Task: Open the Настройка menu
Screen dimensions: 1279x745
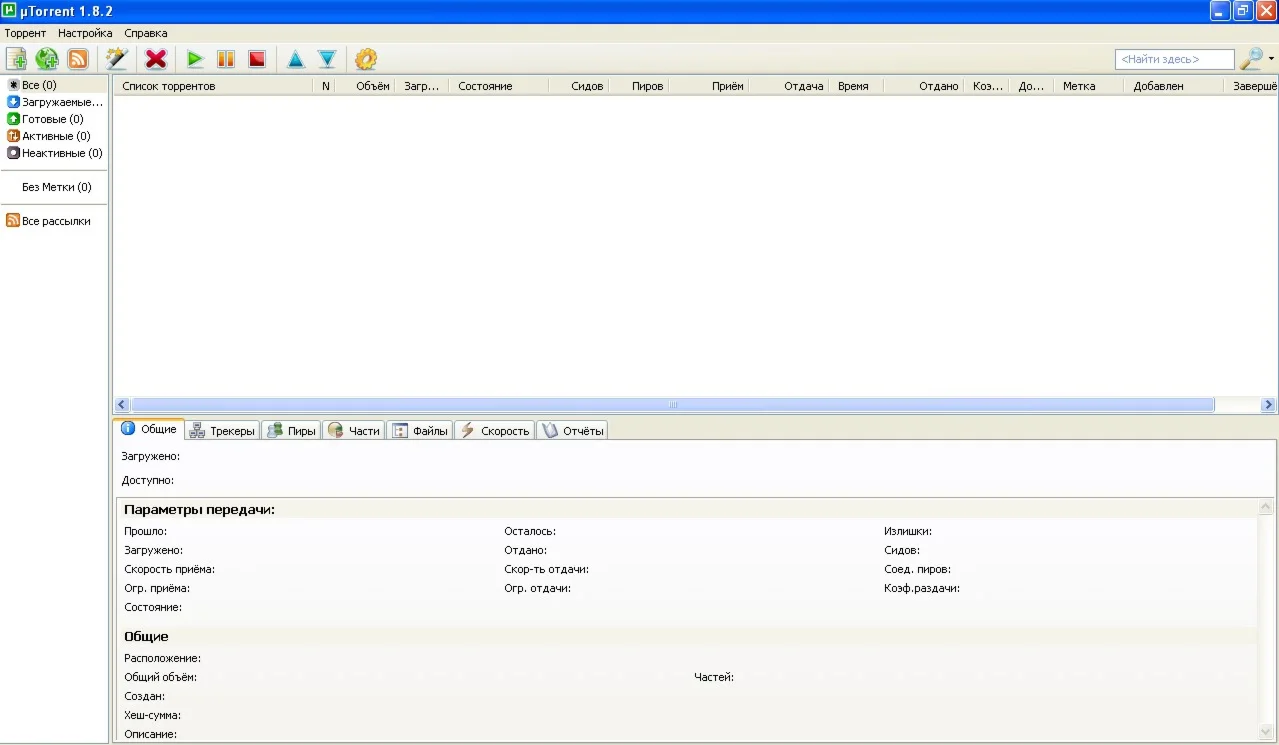Action: 84,32
